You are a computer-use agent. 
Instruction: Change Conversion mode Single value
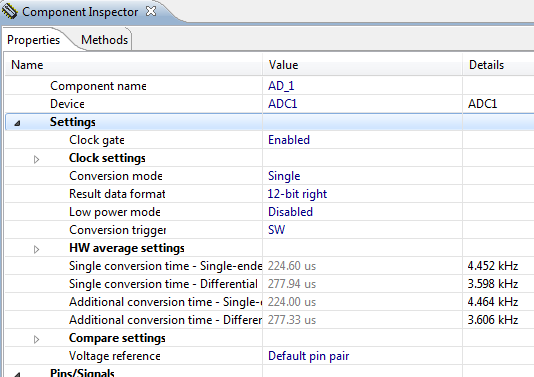tap(362, 176)
